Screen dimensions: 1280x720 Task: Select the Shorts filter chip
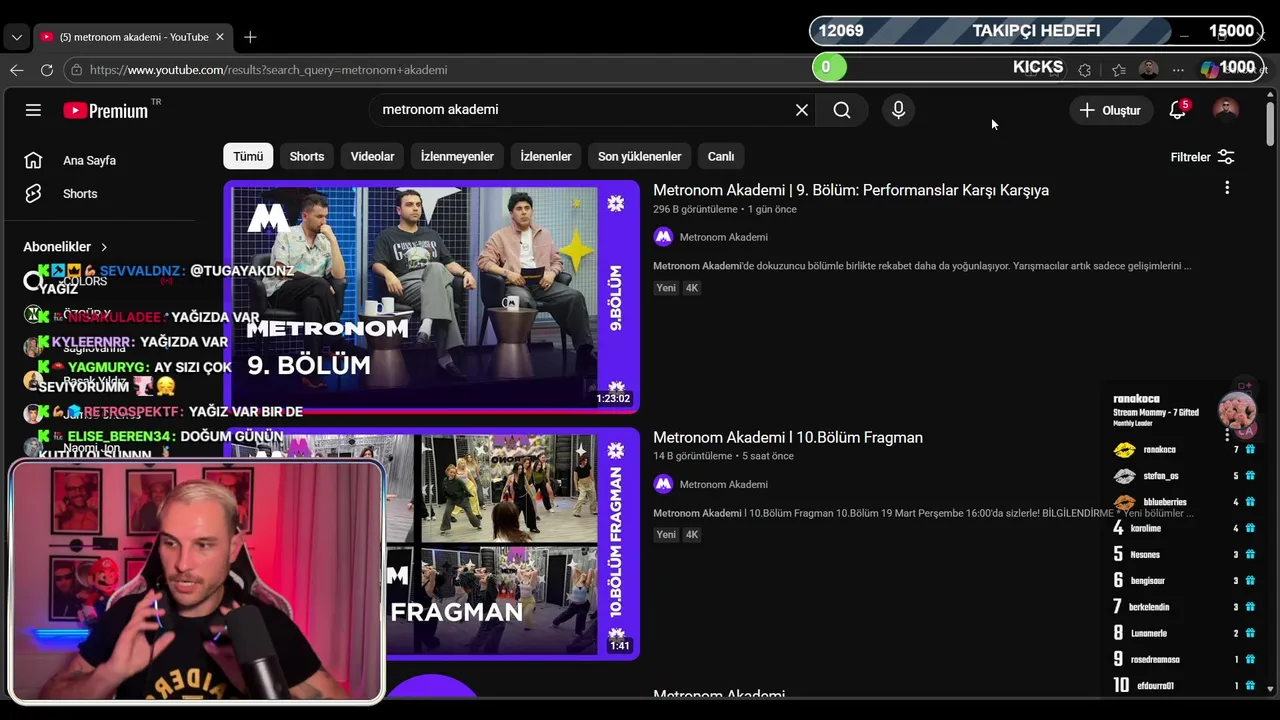pos(307,156)
